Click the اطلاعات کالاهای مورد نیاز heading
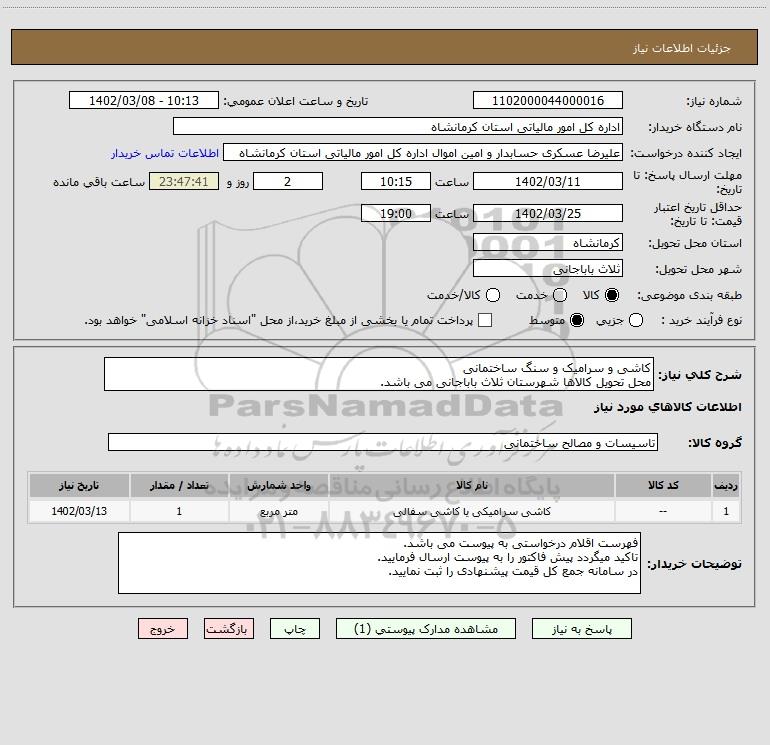The image size is (770, 745). pos(668,407)
